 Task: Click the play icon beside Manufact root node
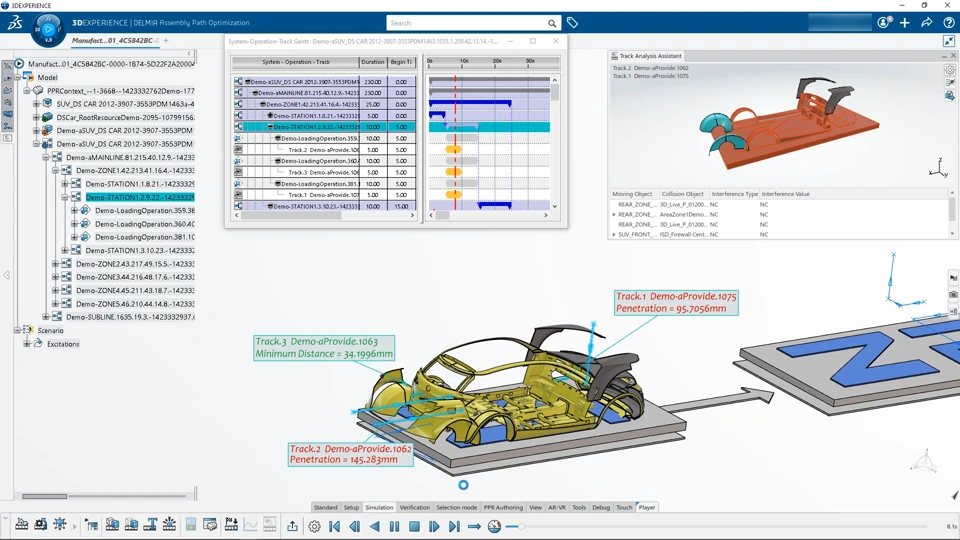click(20, 64)
